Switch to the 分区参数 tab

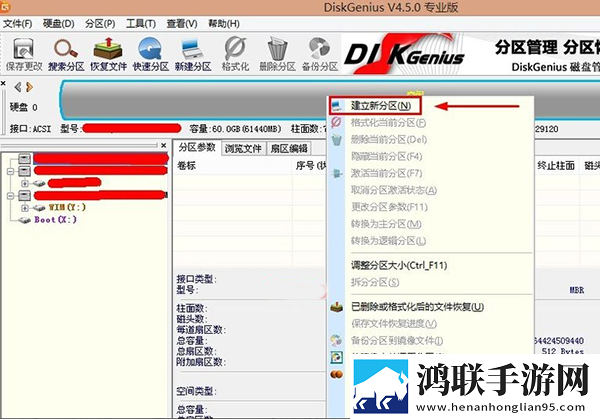(x=197, y=148)
